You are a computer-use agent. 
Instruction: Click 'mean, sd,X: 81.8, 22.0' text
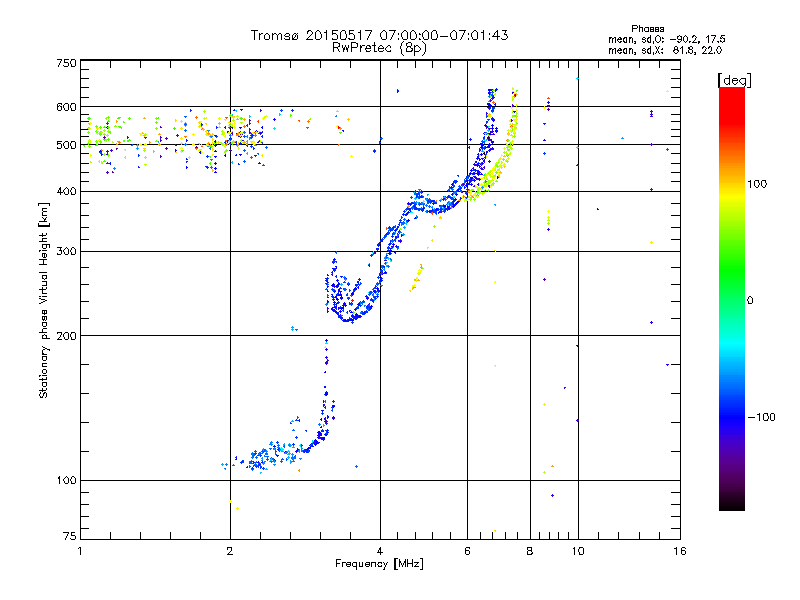665,50
